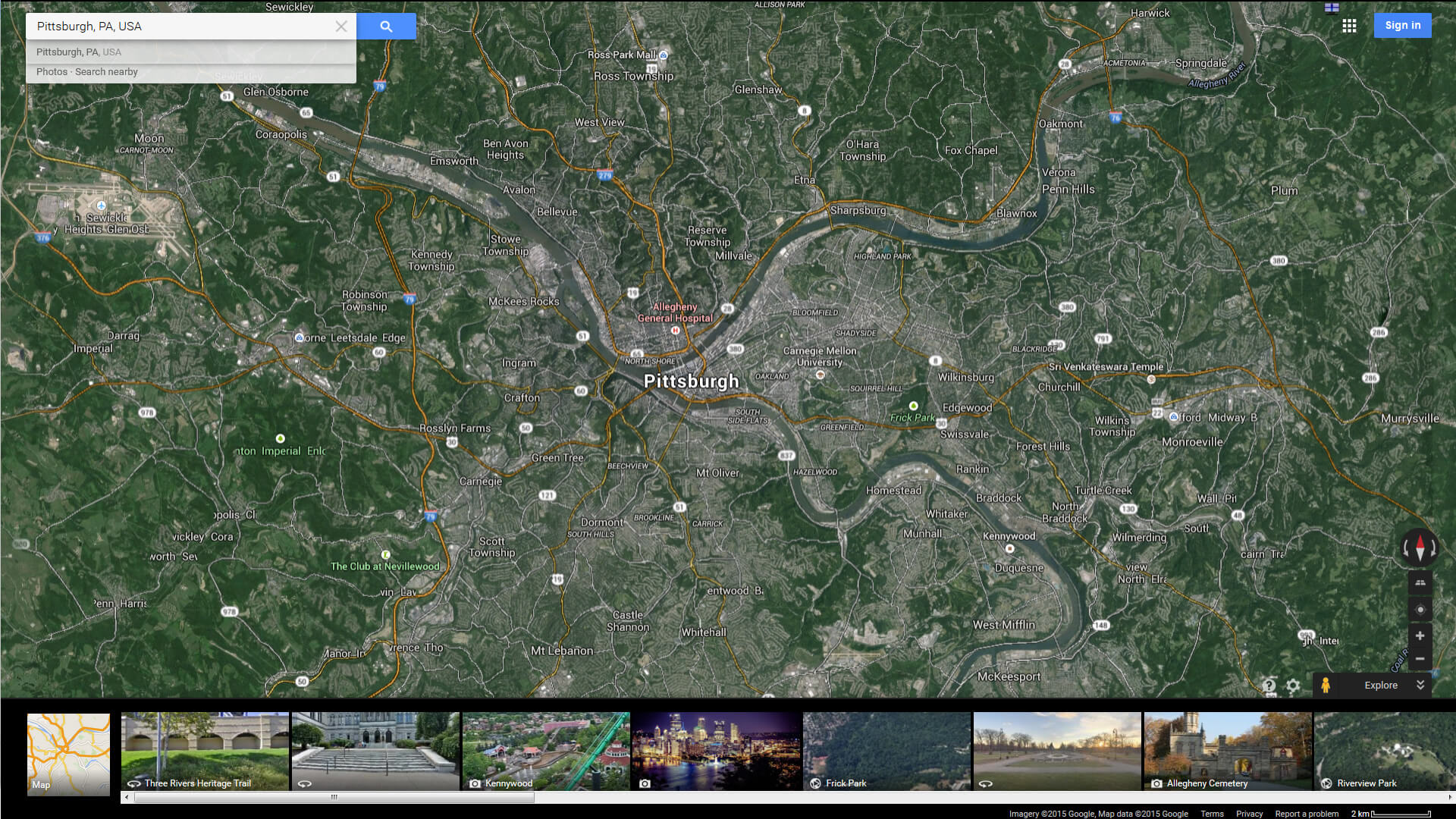Open the settings gear menu

click(x=1293, y=686)
